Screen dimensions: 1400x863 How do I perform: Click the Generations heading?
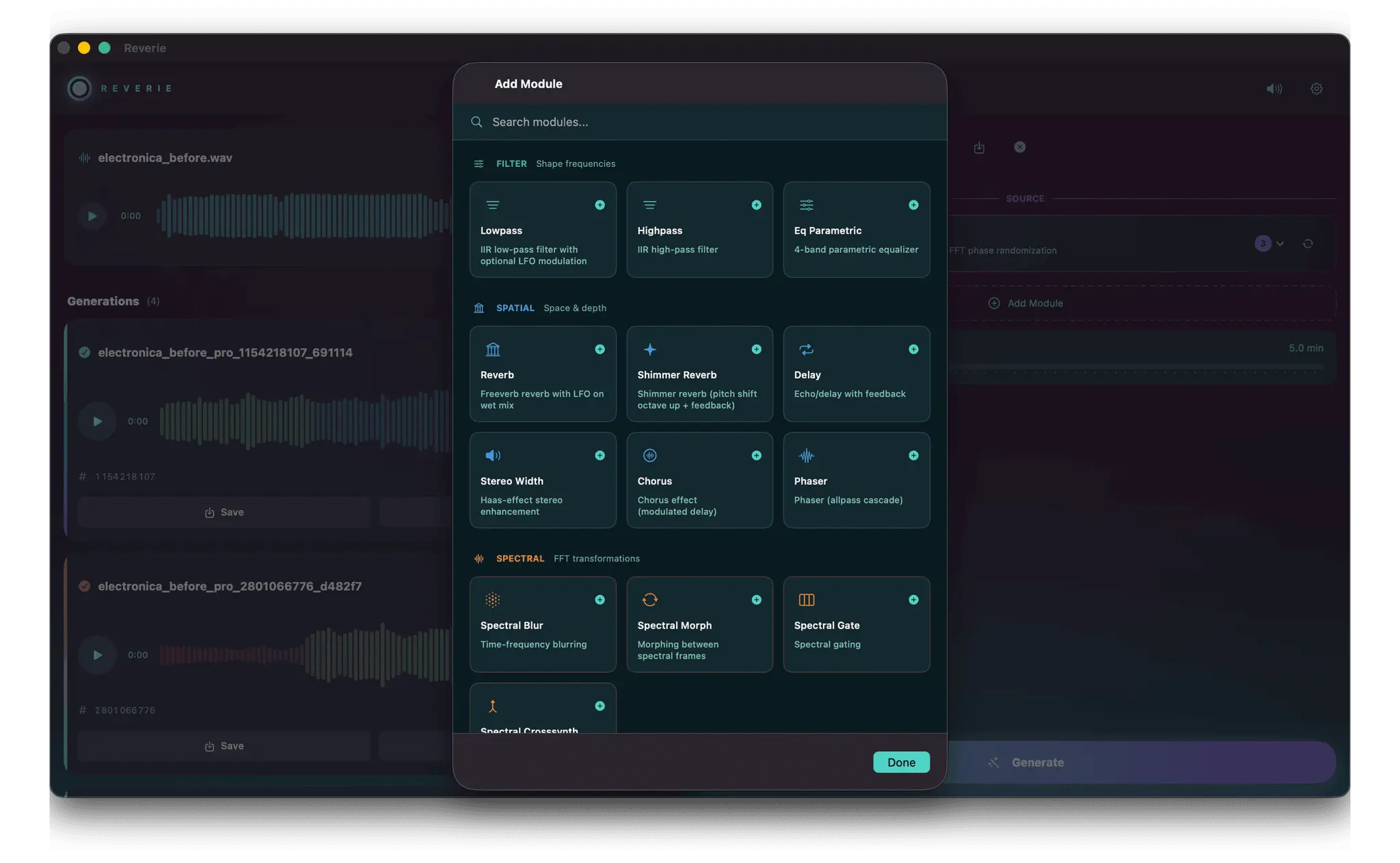[103, 301]
